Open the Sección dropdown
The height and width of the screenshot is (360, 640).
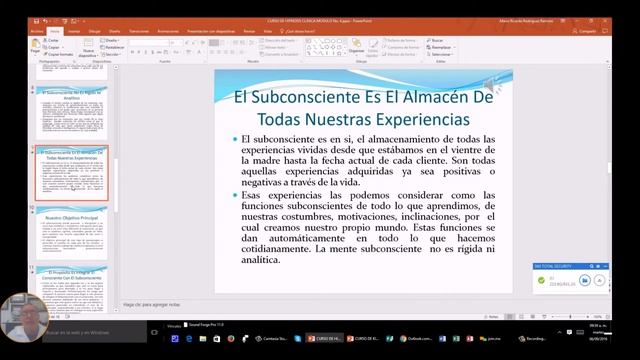(x=110, y=54)
